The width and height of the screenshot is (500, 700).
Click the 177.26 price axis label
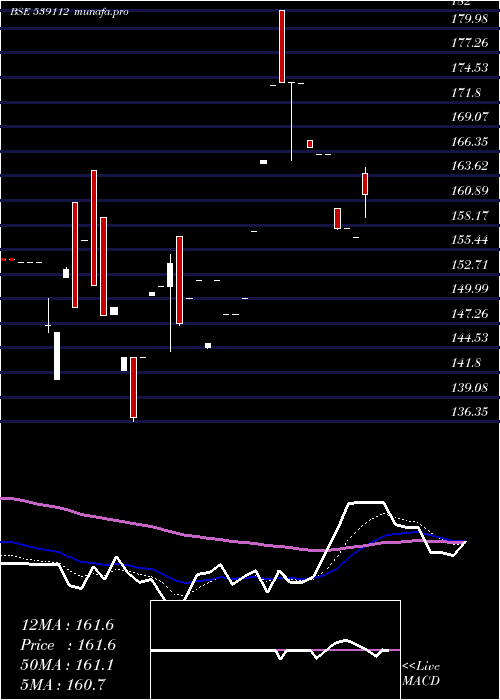[470, 43]
